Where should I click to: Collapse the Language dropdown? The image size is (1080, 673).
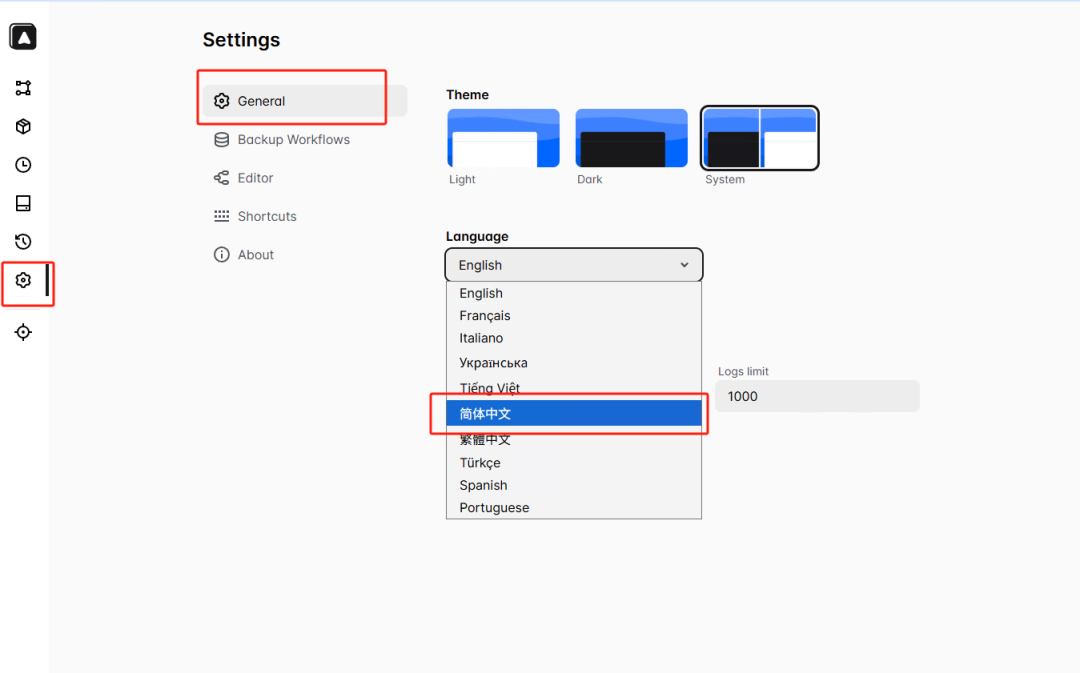point(574,265)
